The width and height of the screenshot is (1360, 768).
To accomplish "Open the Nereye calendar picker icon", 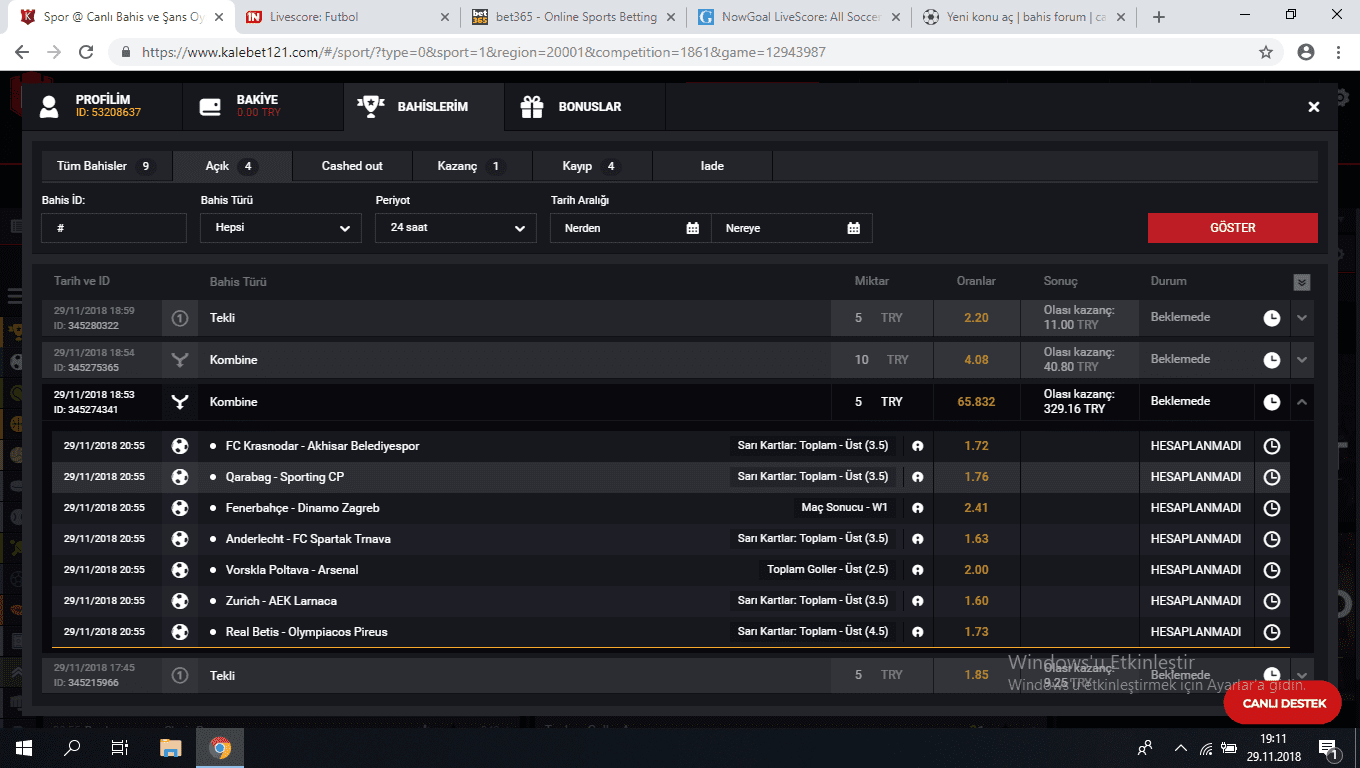I will pos(854,228).
